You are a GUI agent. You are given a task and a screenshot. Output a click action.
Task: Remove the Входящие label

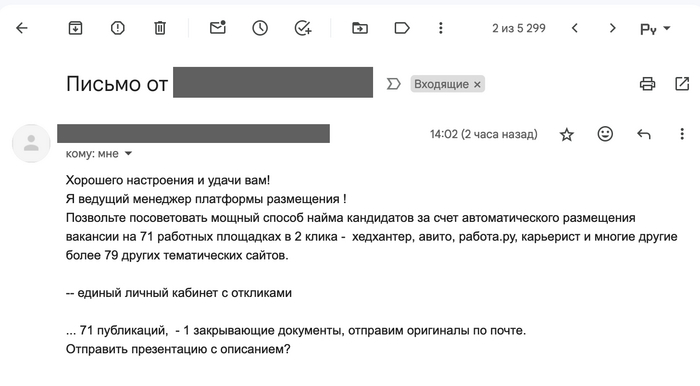(477, 84)
